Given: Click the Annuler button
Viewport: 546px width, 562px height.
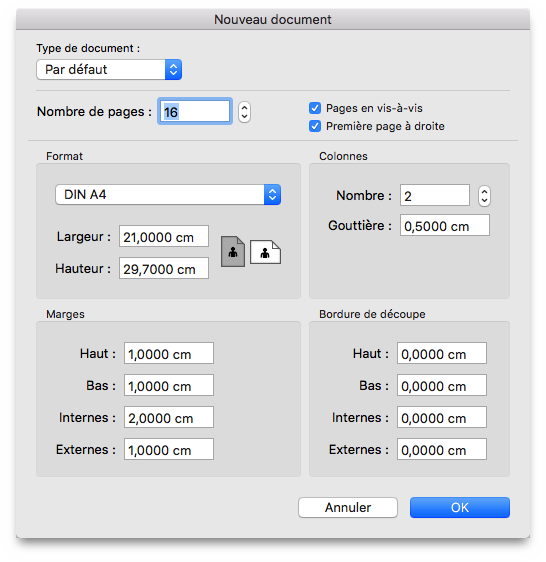Looking at the screenshot, I should (348, 507).
